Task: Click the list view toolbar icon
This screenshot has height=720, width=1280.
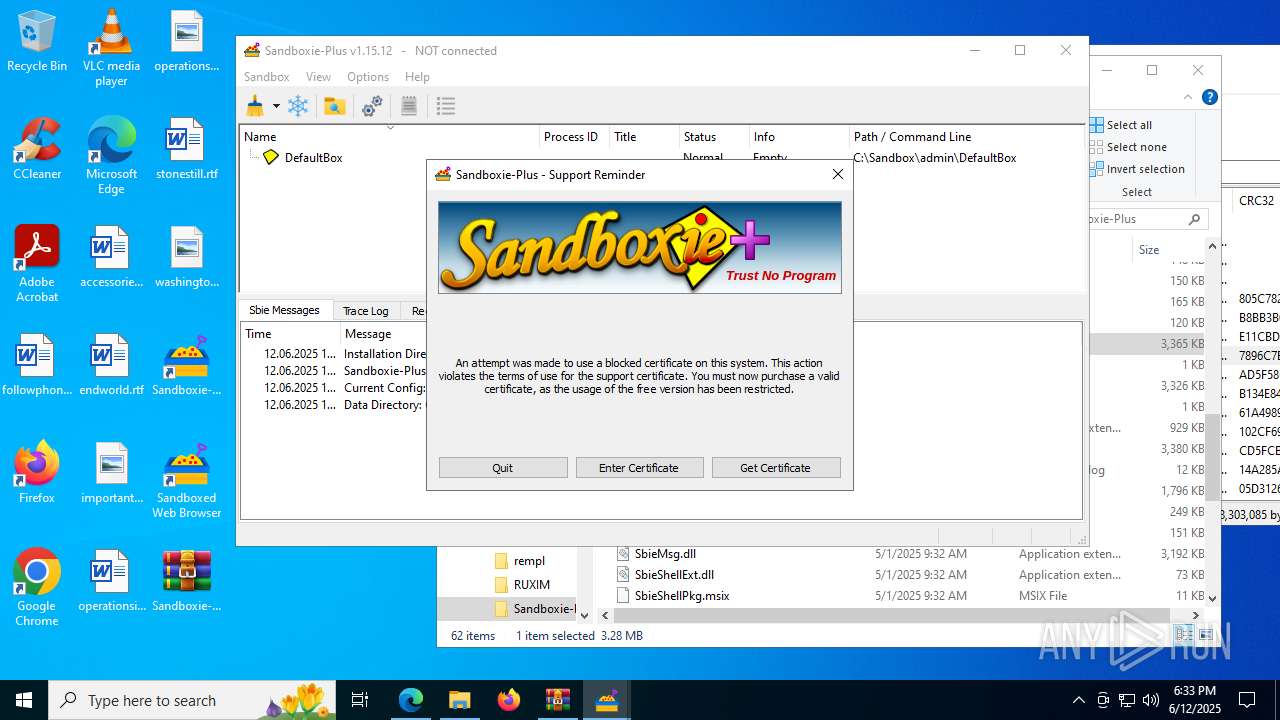Action: tap(446, 106)
